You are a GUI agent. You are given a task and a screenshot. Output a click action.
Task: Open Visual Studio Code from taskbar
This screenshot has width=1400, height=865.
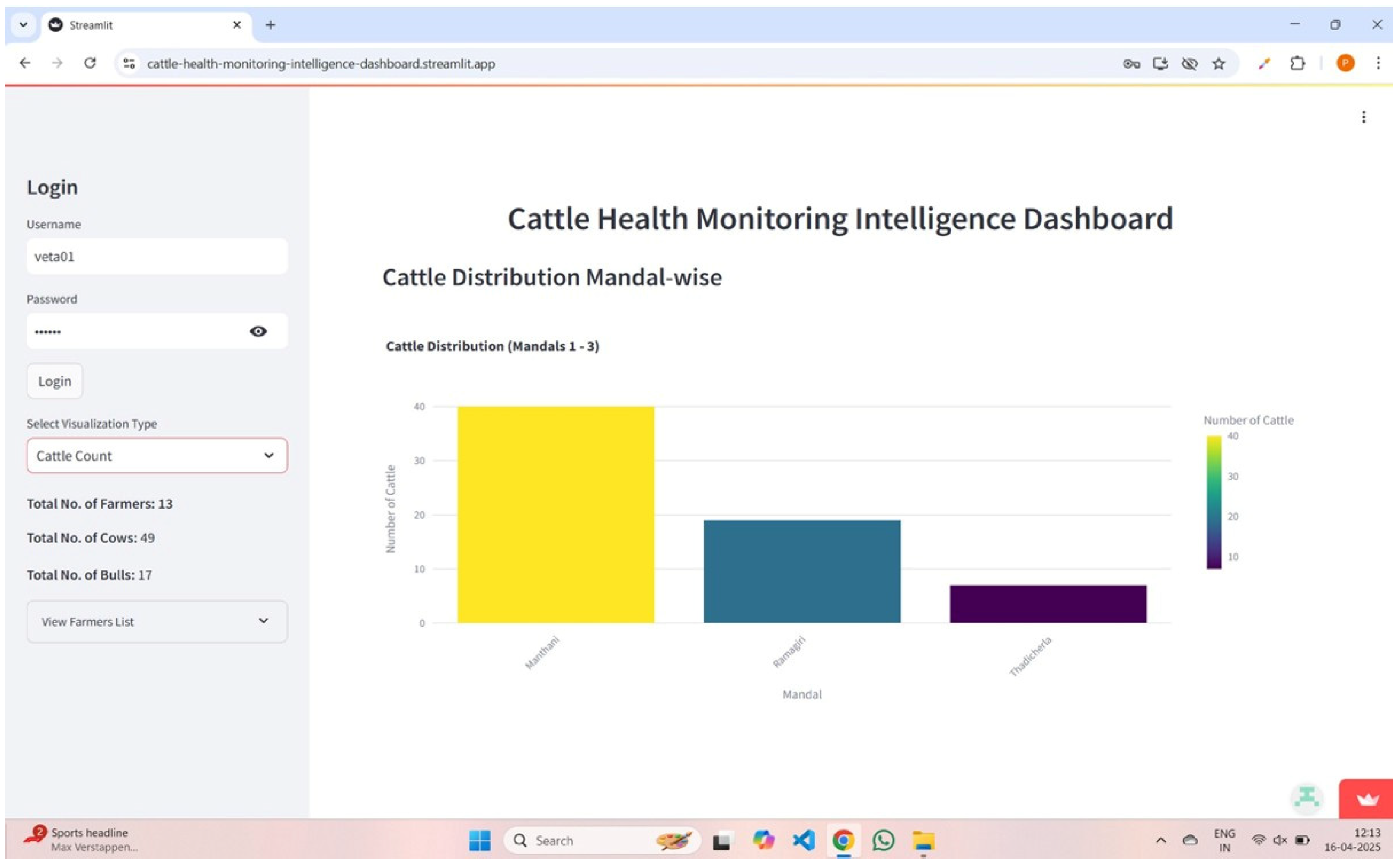point(804,840)
